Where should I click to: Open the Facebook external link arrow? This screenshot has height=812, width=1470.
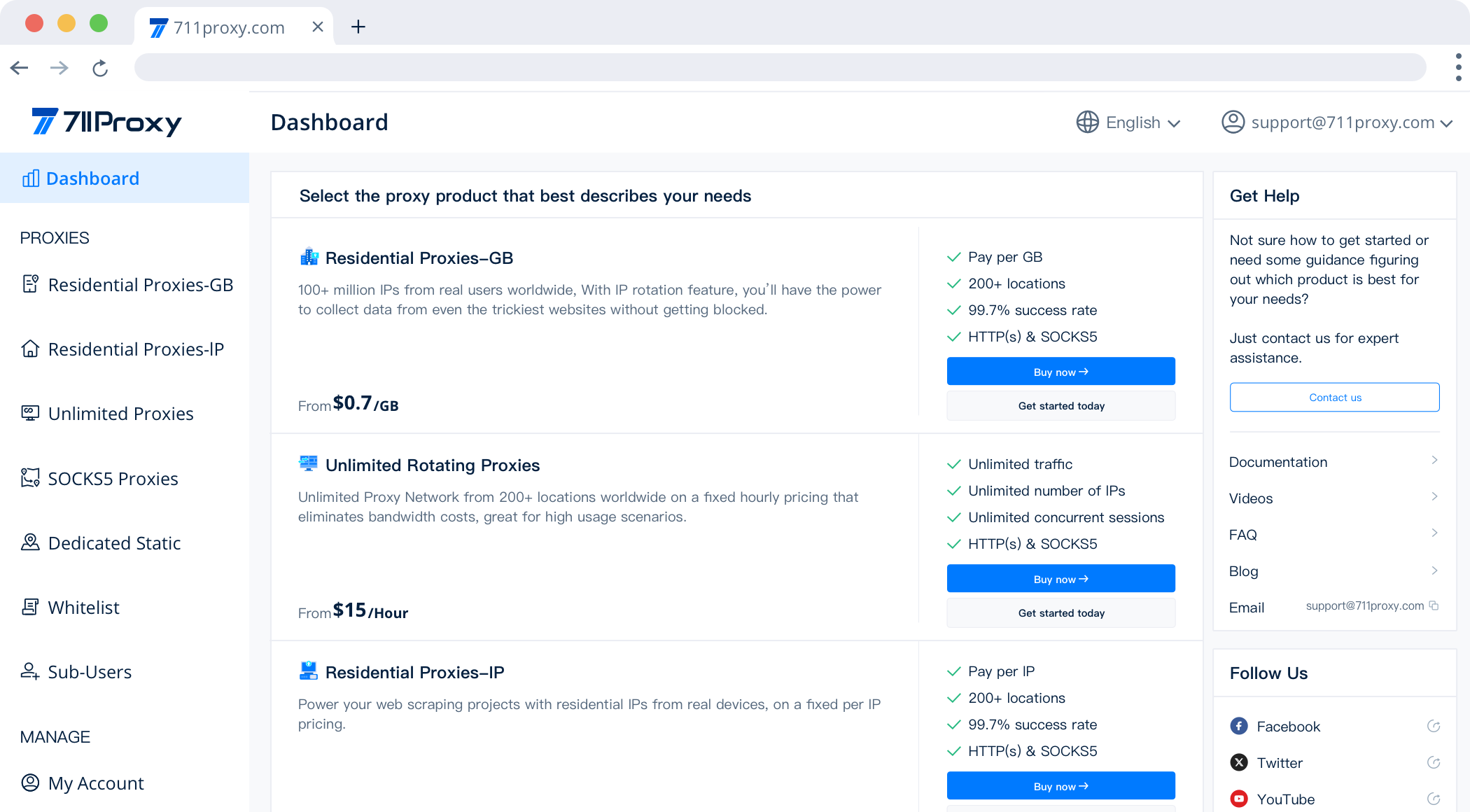click(1433, 726)
